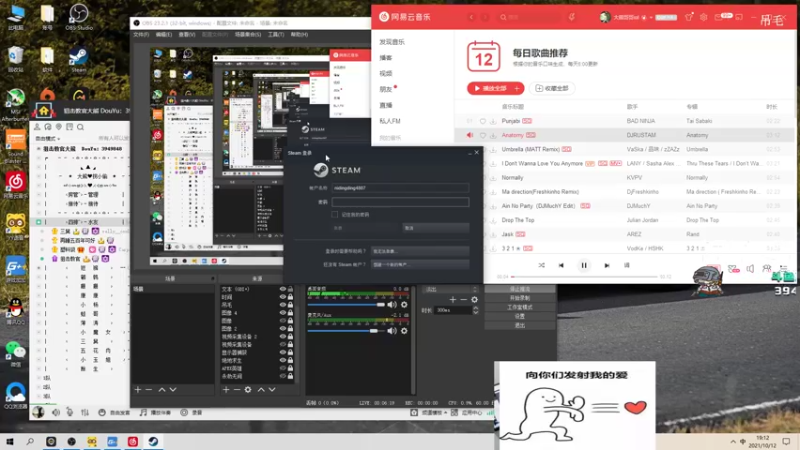Tick Steam remember my password checkbox
Viewport: 800px width, 450px height.
click(335, 214)
